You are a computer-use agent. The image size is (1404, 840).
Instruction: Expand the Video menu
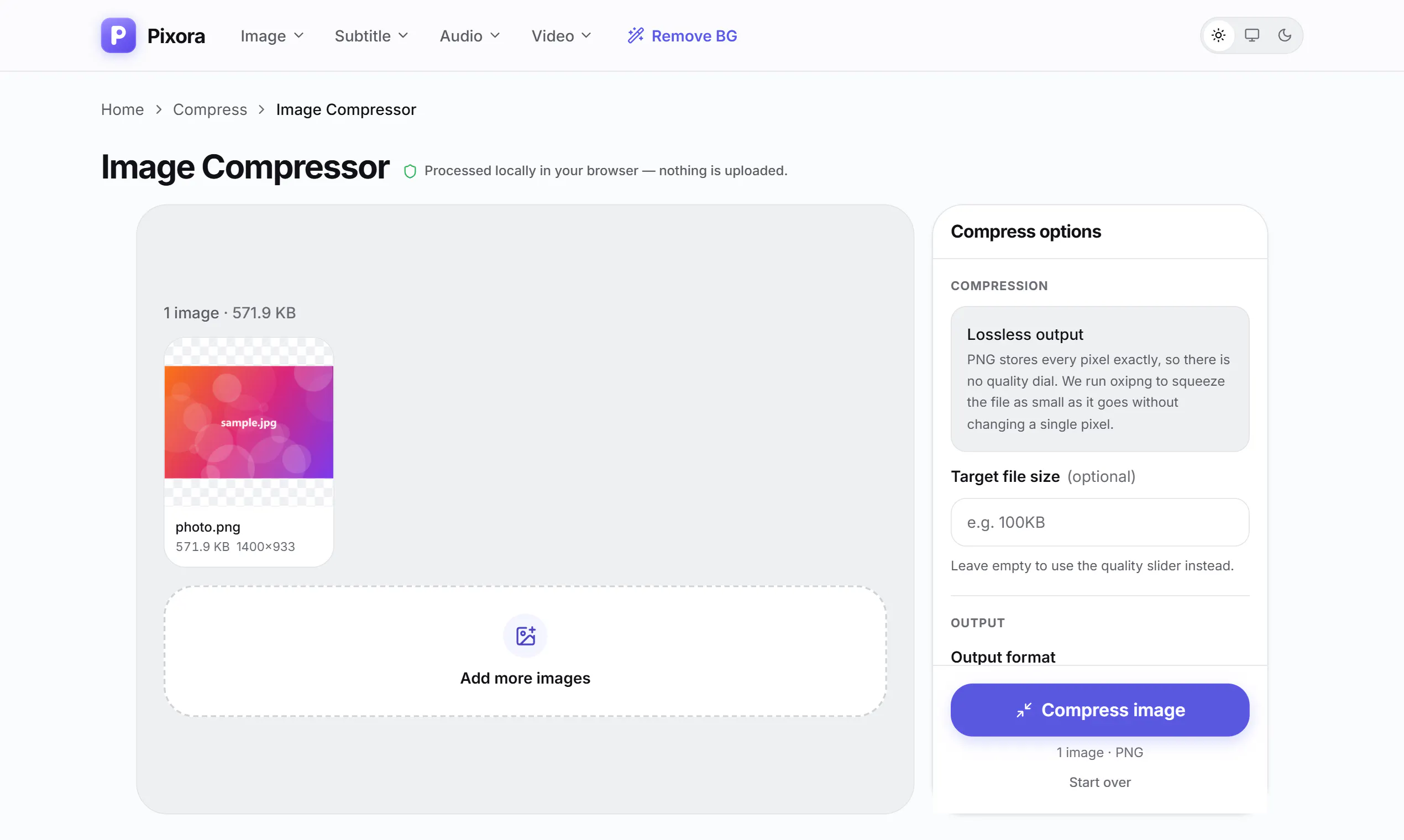pos(562,36)
